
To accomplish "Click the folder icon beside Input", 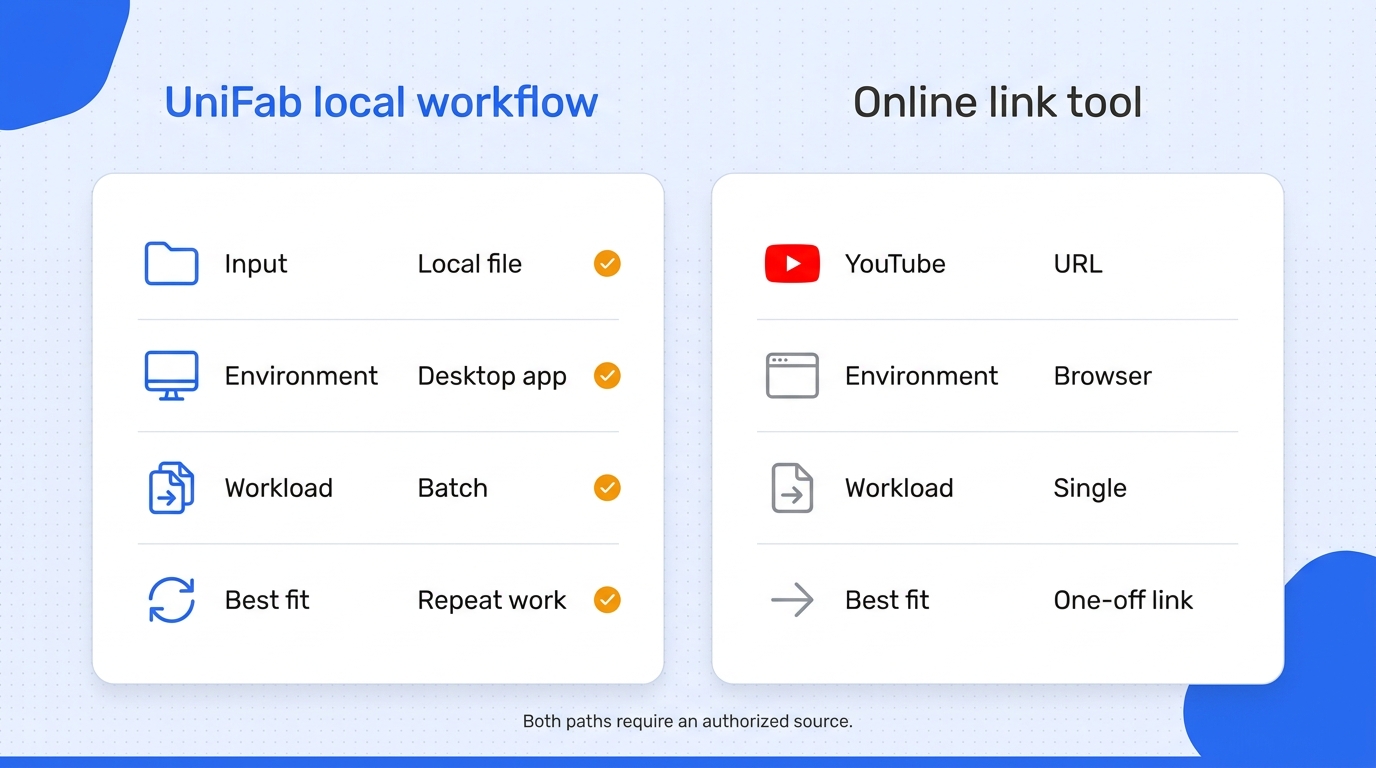I will tap(171, 264).
